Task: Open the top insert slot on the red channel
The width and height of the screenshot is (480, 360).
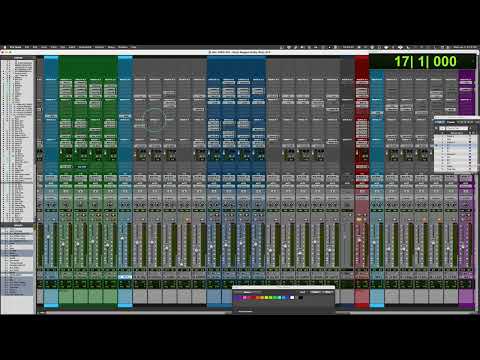Action: click(362, 82)
